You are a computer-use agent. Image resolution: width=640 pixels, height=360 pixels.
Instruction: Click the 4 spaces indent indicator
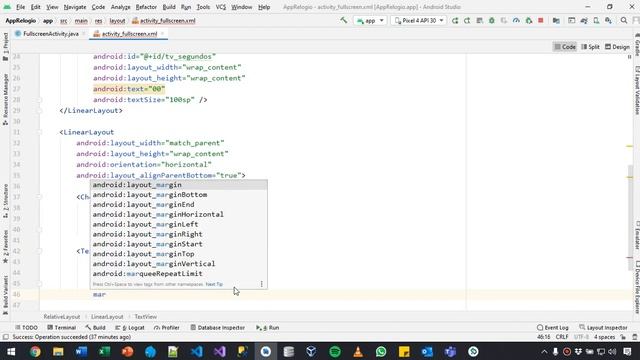click(x=604, y=337)
